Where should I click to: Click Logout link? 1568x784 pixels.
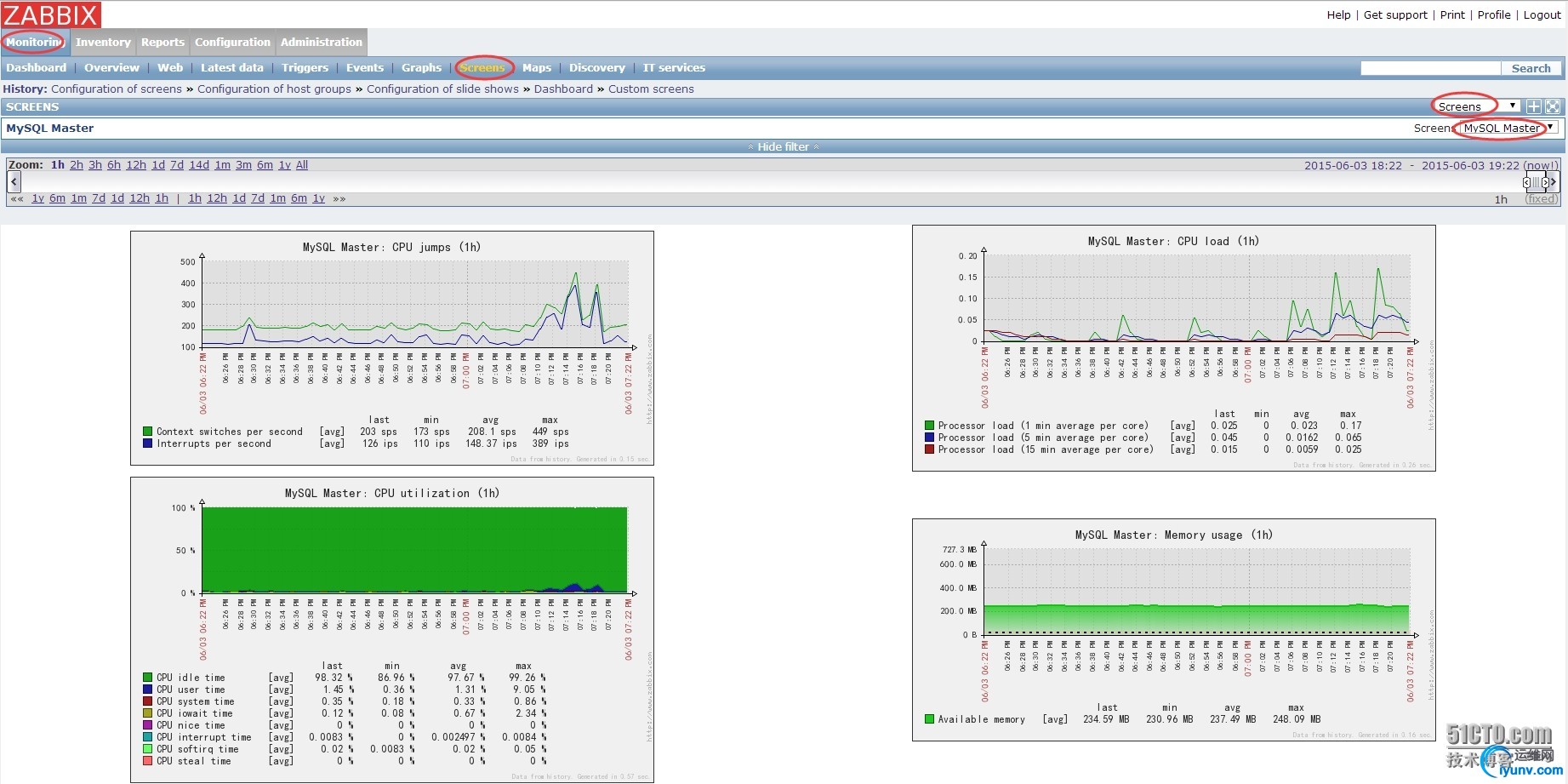[1542, 14]
